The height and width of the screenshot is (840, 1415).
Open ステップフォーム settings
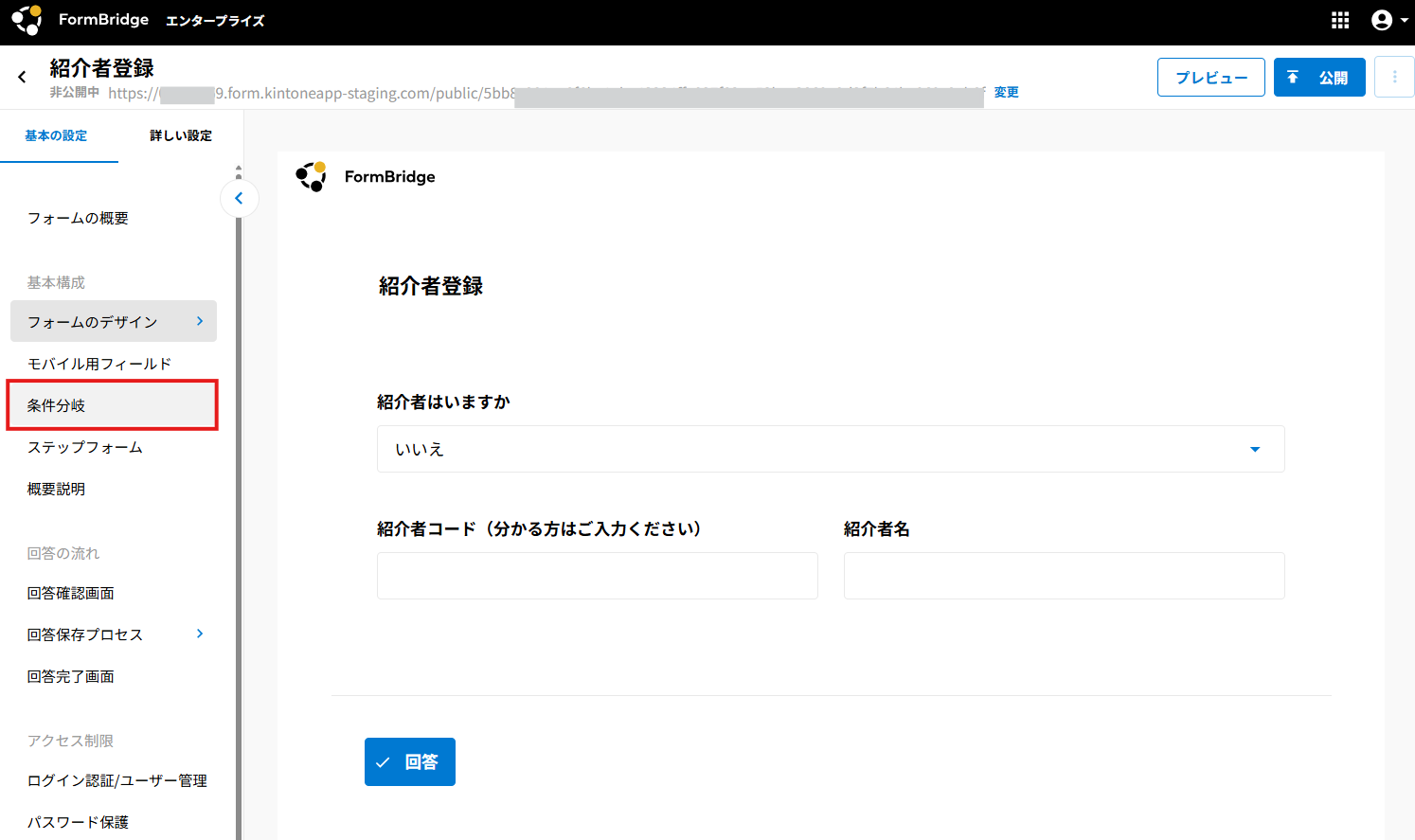tap(85, 447)
